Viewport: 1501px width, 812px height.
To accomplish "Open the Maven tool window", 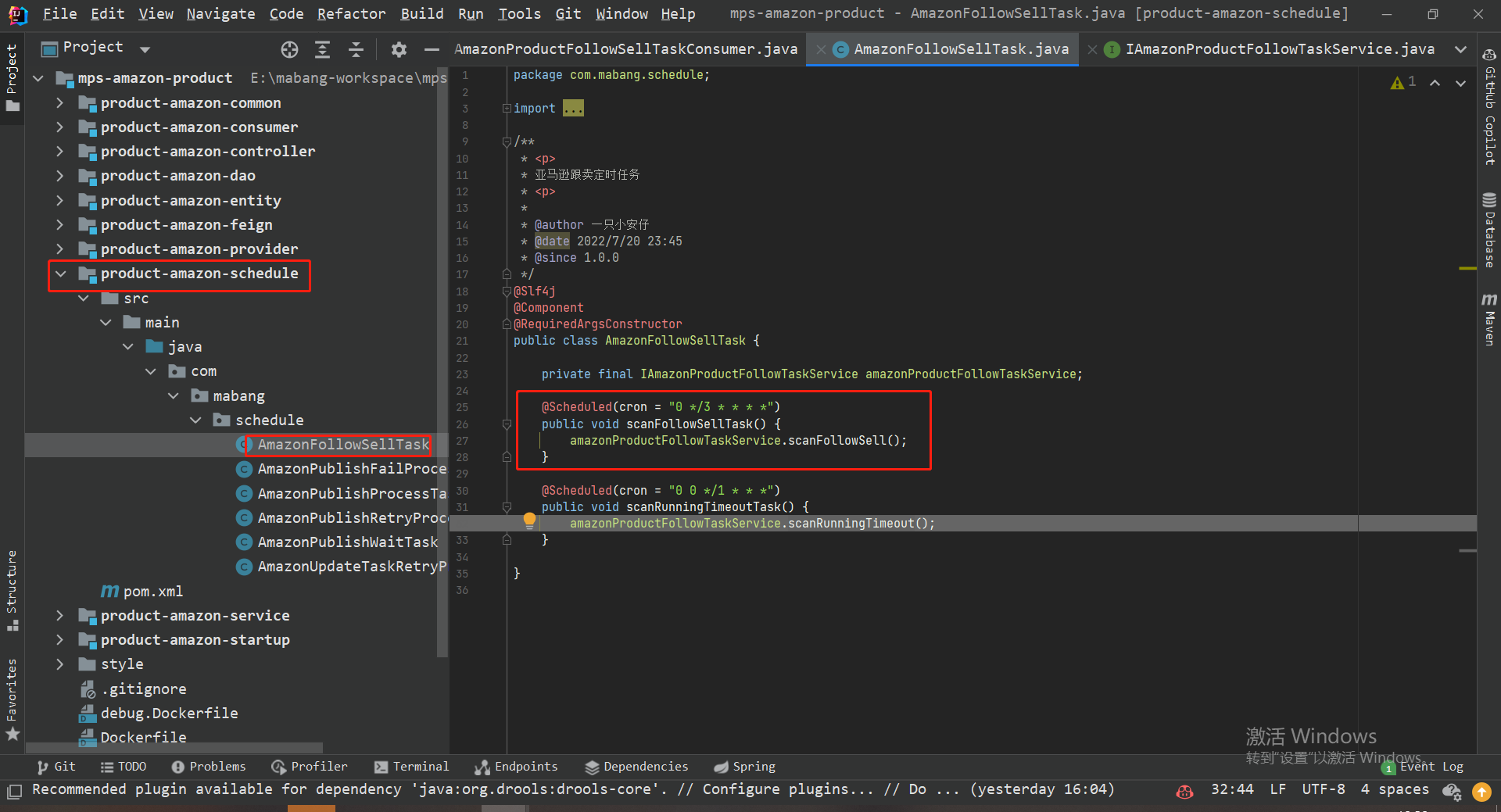I will tap(1488, 320).
